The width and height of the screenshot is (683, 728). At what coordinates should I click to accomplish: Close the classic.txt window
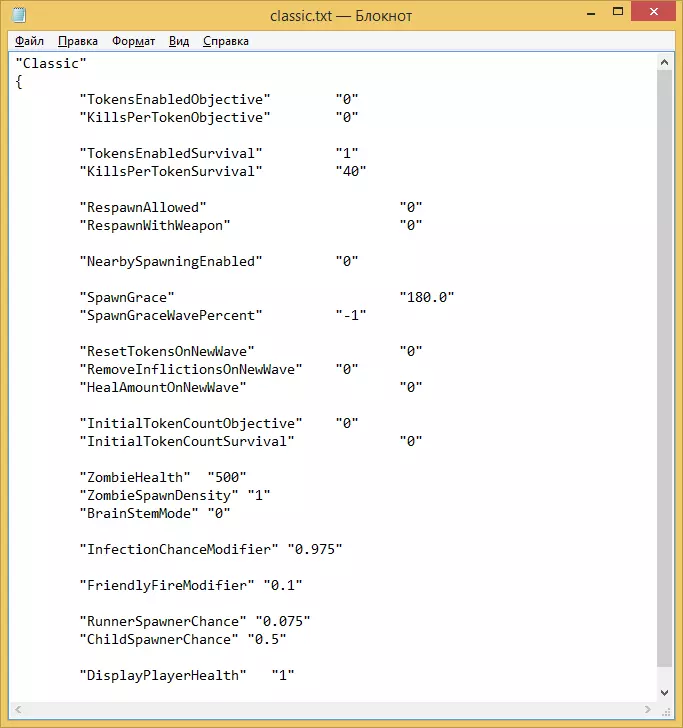click(653, 12)
